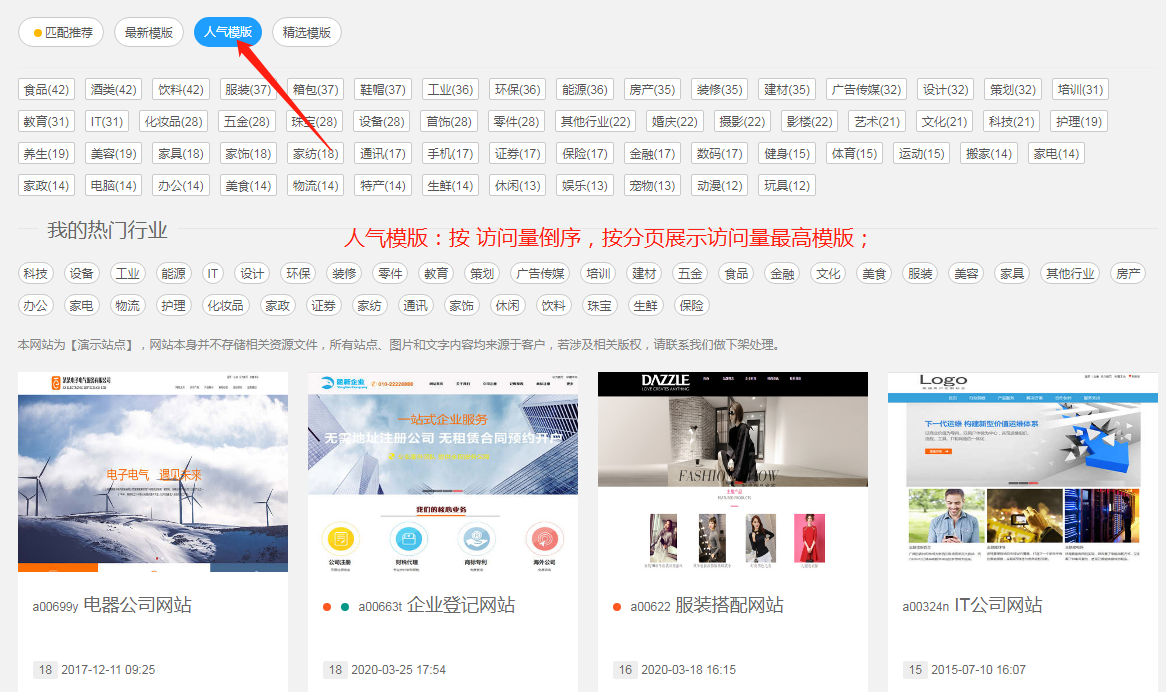
Task: Click the yellow dot in 匹配推荐
Action: click(38, 33)
